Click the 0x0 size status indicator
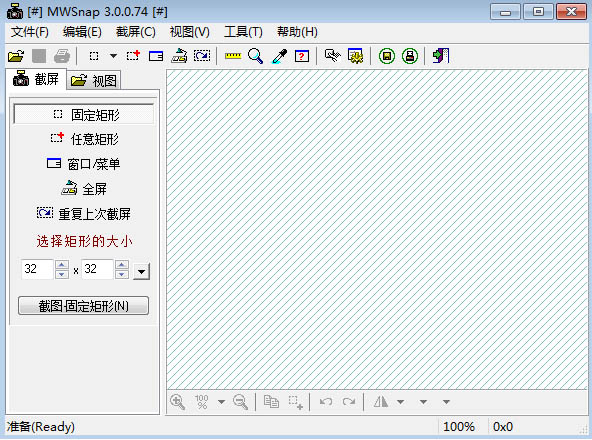This screenshot has width=592, height=440. [503, 427]
